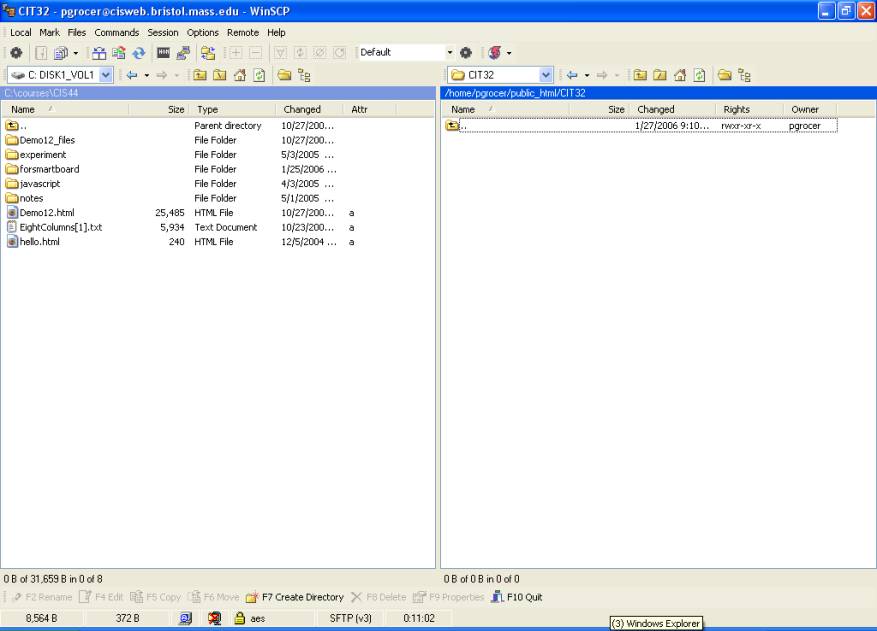Open Preferences with the first toolbar gear icon

coord(16,53)
